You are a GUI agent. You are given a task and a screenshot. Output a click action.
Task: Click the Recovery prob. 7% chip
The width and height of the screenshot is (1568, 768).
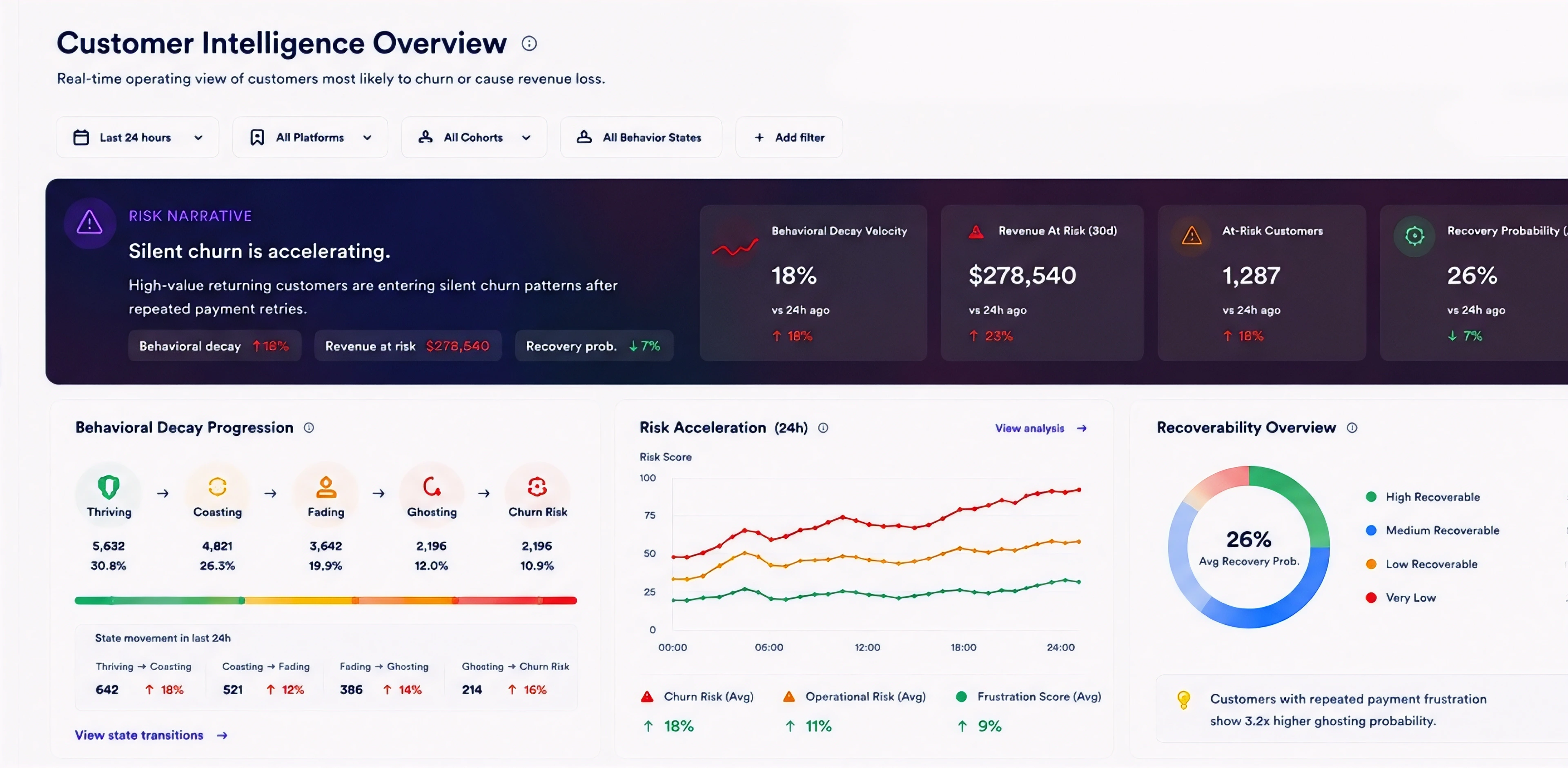pos(593,346)
